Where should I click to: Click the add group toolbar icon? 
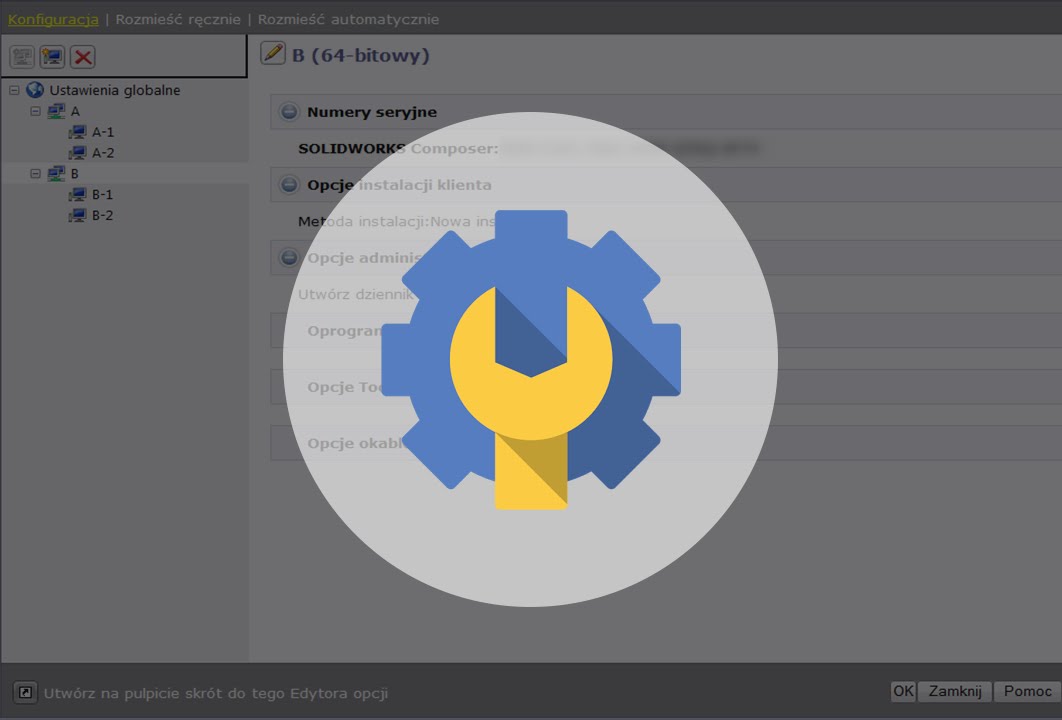[22, 56]
